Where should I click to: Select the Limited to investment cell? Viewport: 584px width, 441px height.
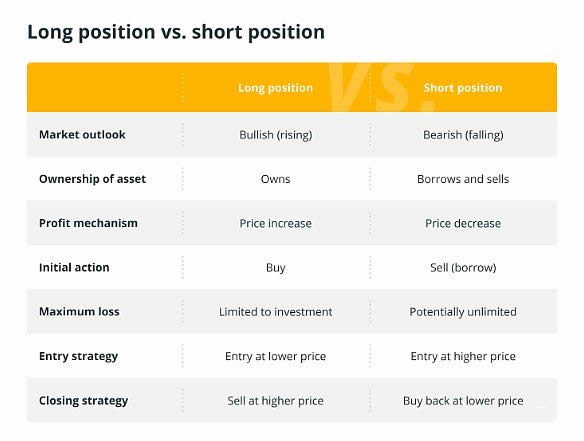pos(276,312)
